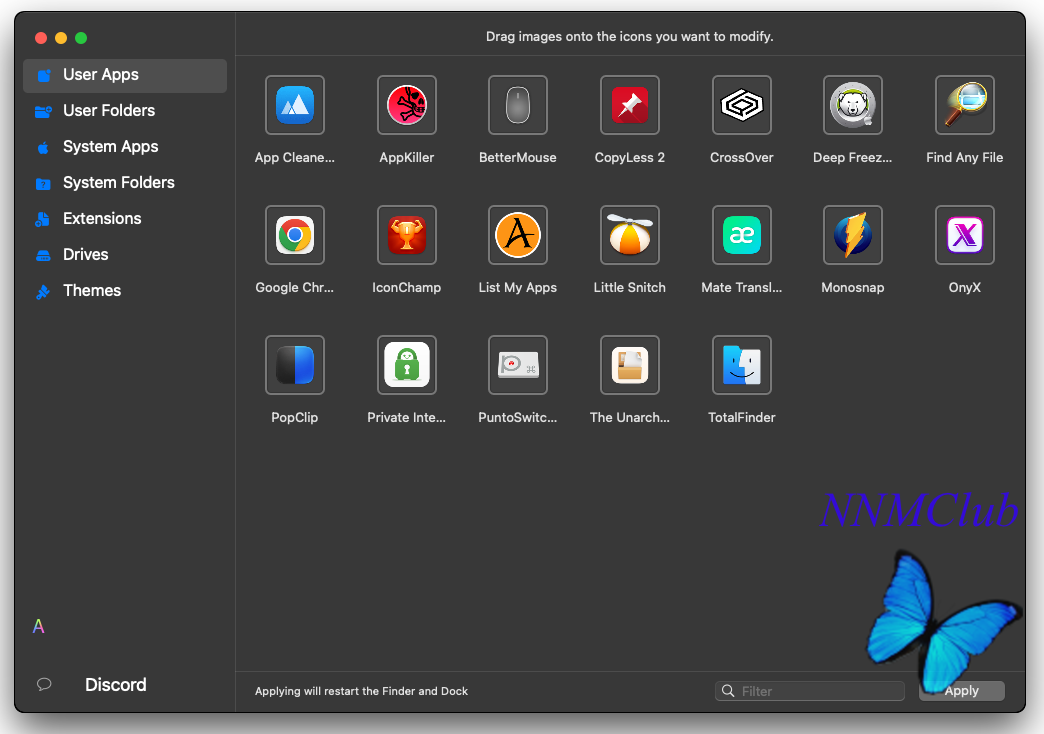Click the "Private Inte..." app label
1044x734 pixels.
point(407,418)
